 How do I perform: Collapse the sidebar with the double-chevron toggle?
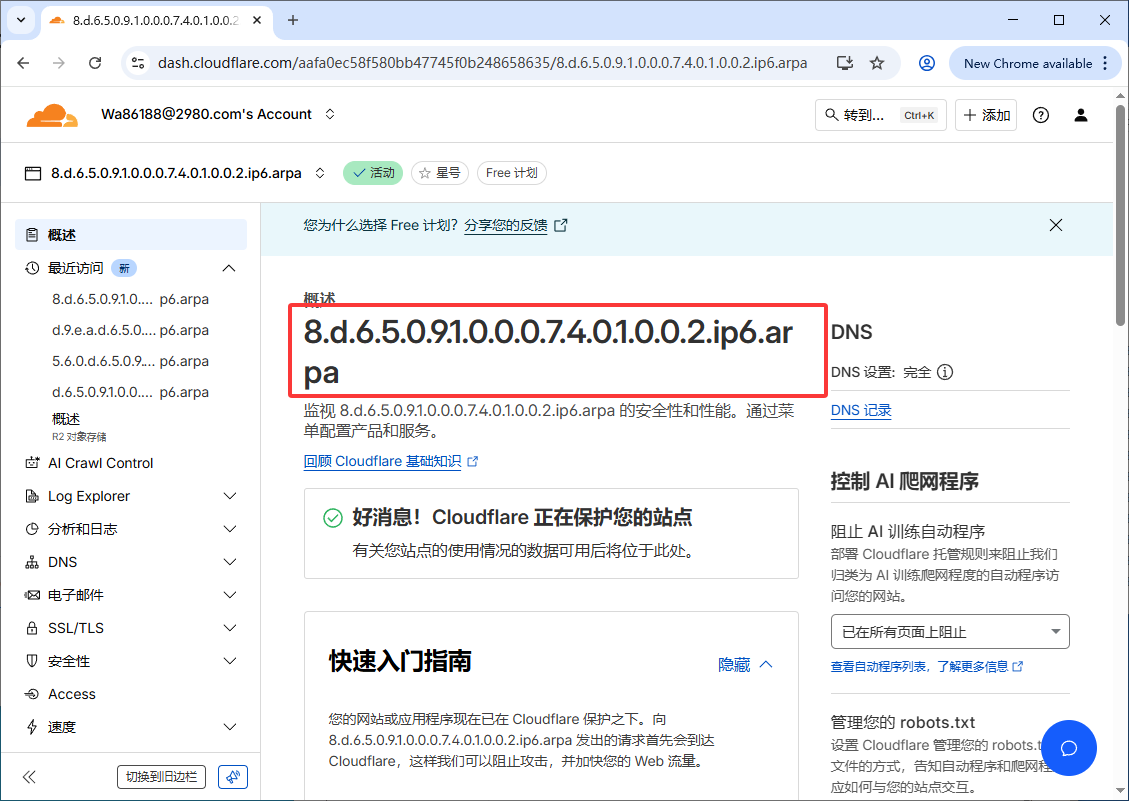[30, 776]
